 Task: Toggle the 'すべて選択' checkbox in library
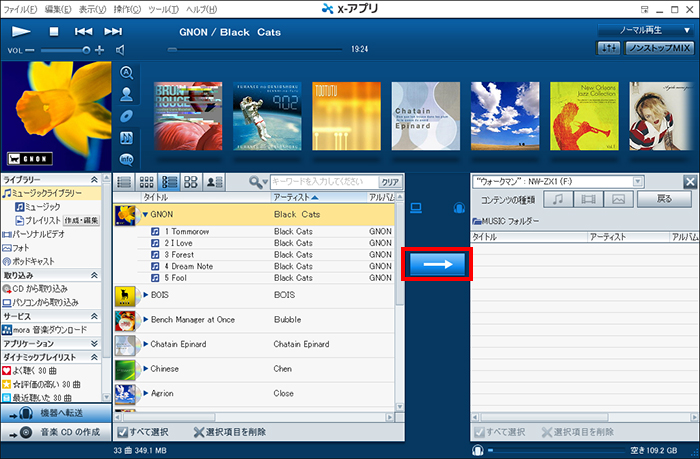click(122, 432)
